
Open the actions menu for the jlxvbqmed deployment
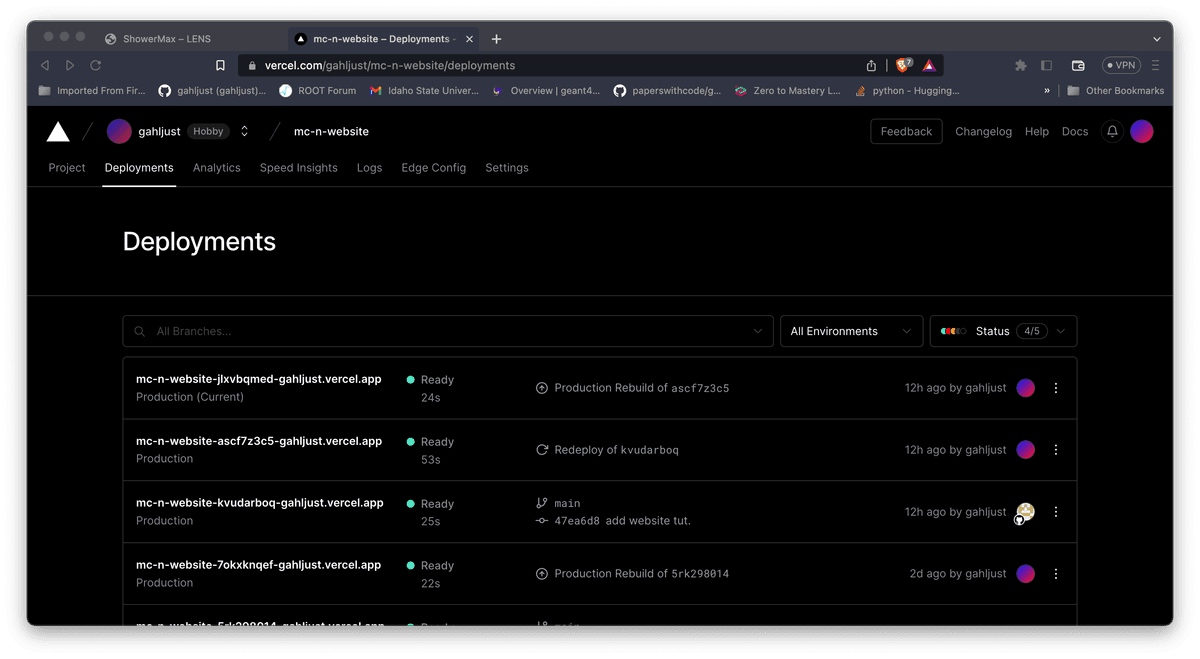click(1056, 388)
